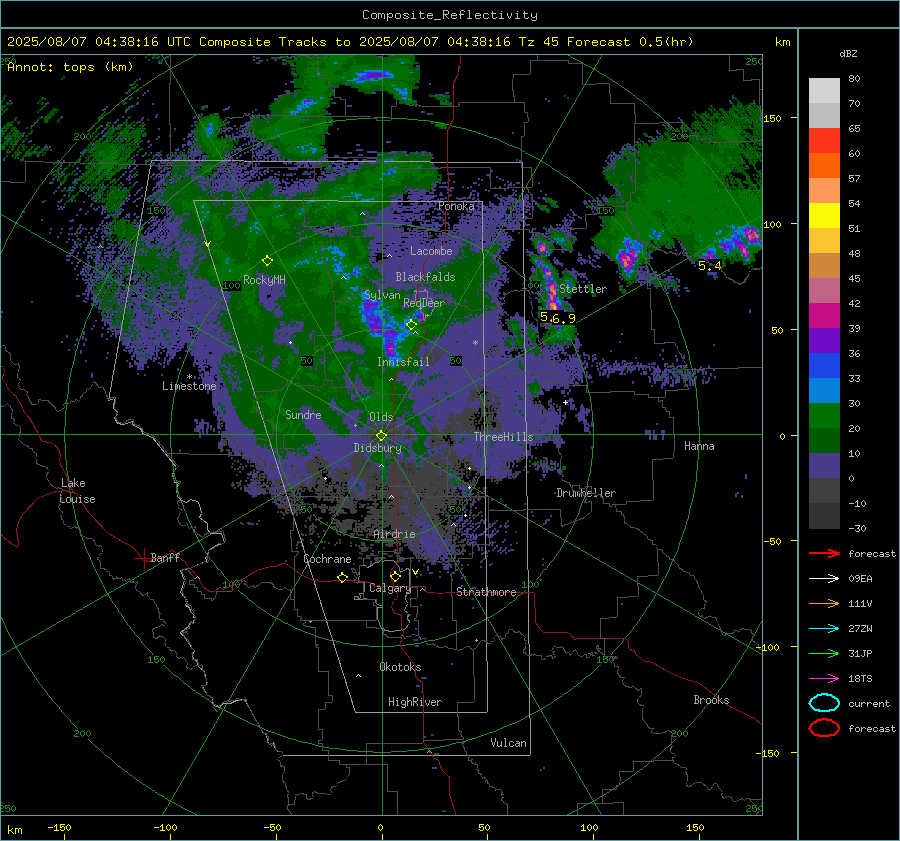The height and width of the screenshot is (841, 900).
Task: Click the Innisfail city label
Action: click(403, 362)
